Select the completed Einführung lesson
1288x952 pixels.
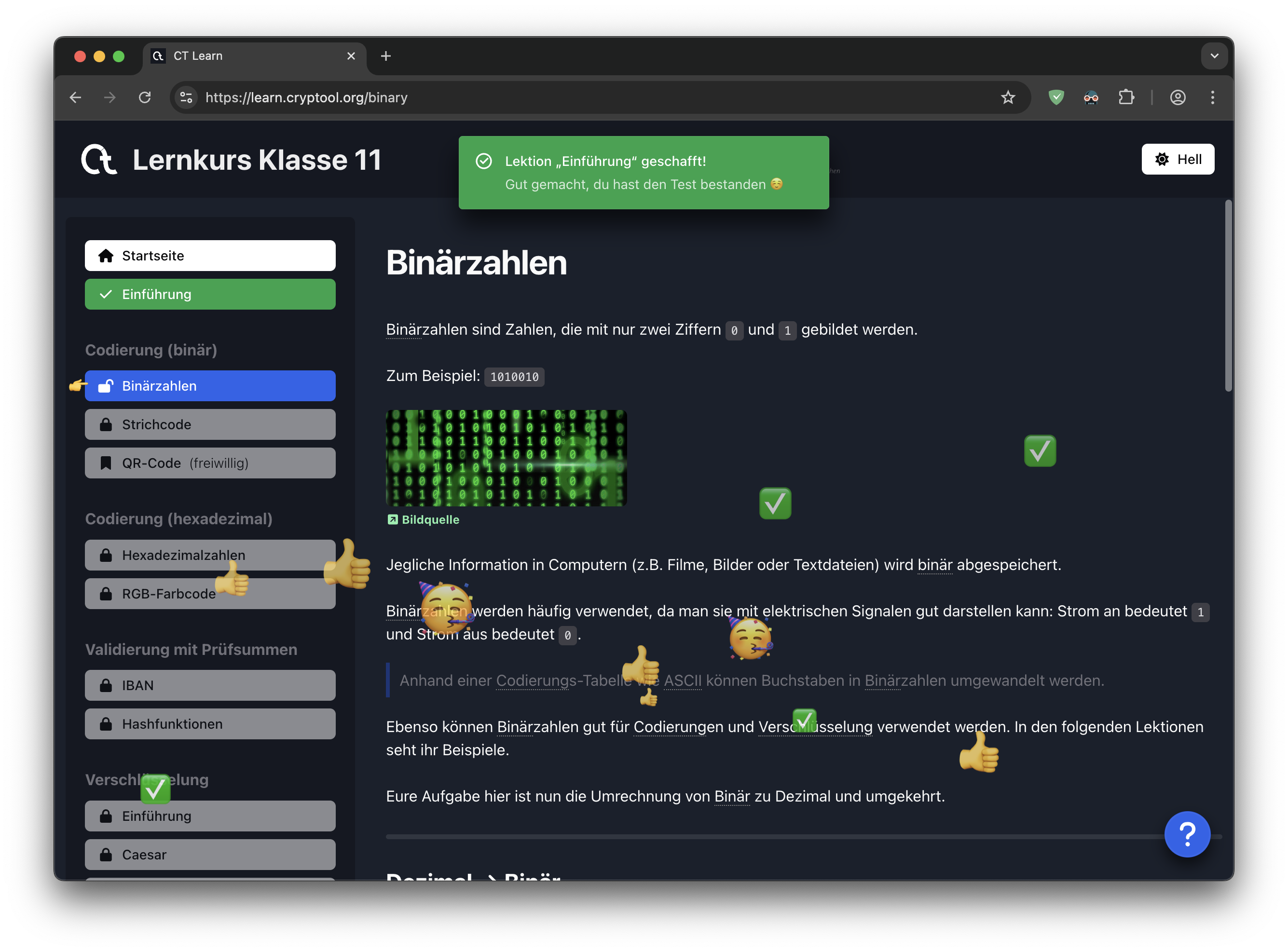click(210, 295)
